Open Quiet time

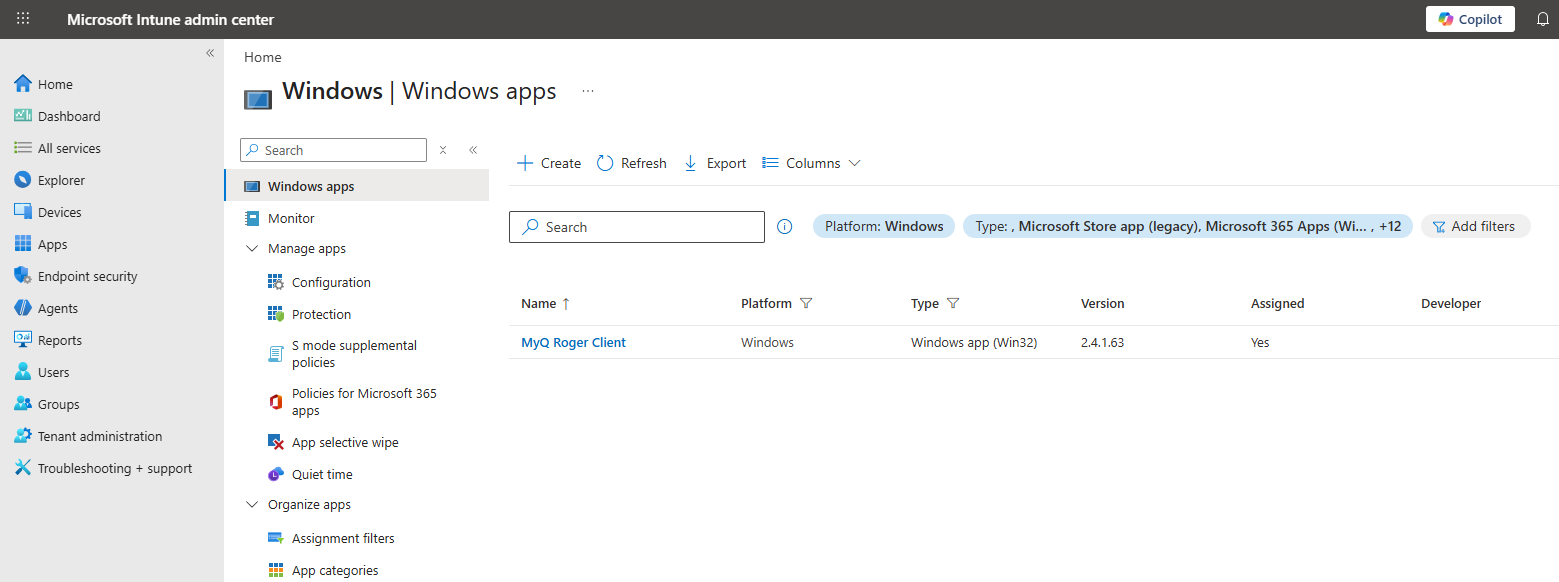(322, 474)
